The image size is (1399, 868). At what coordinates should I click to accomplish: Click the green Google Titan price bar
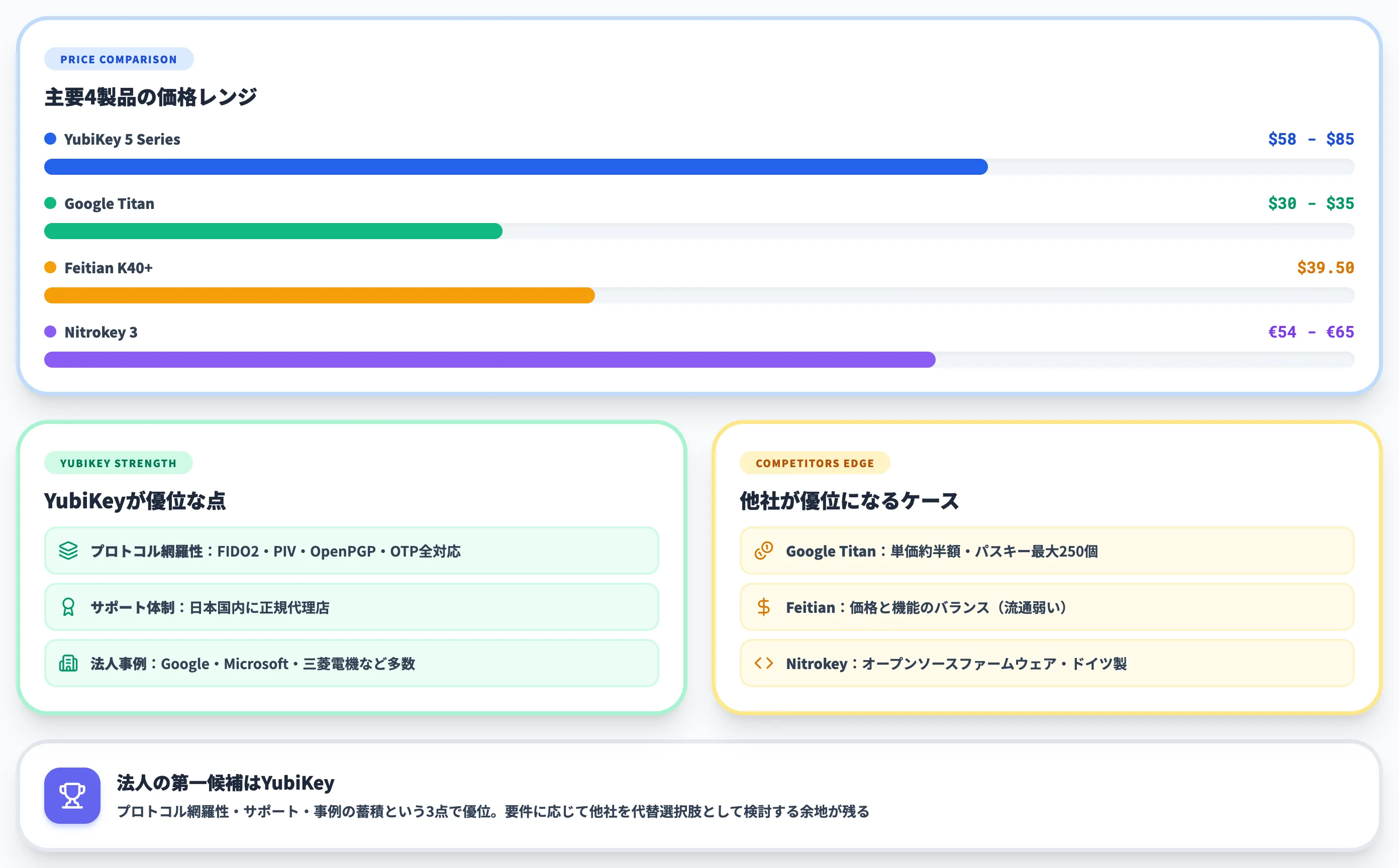(273, 232)
